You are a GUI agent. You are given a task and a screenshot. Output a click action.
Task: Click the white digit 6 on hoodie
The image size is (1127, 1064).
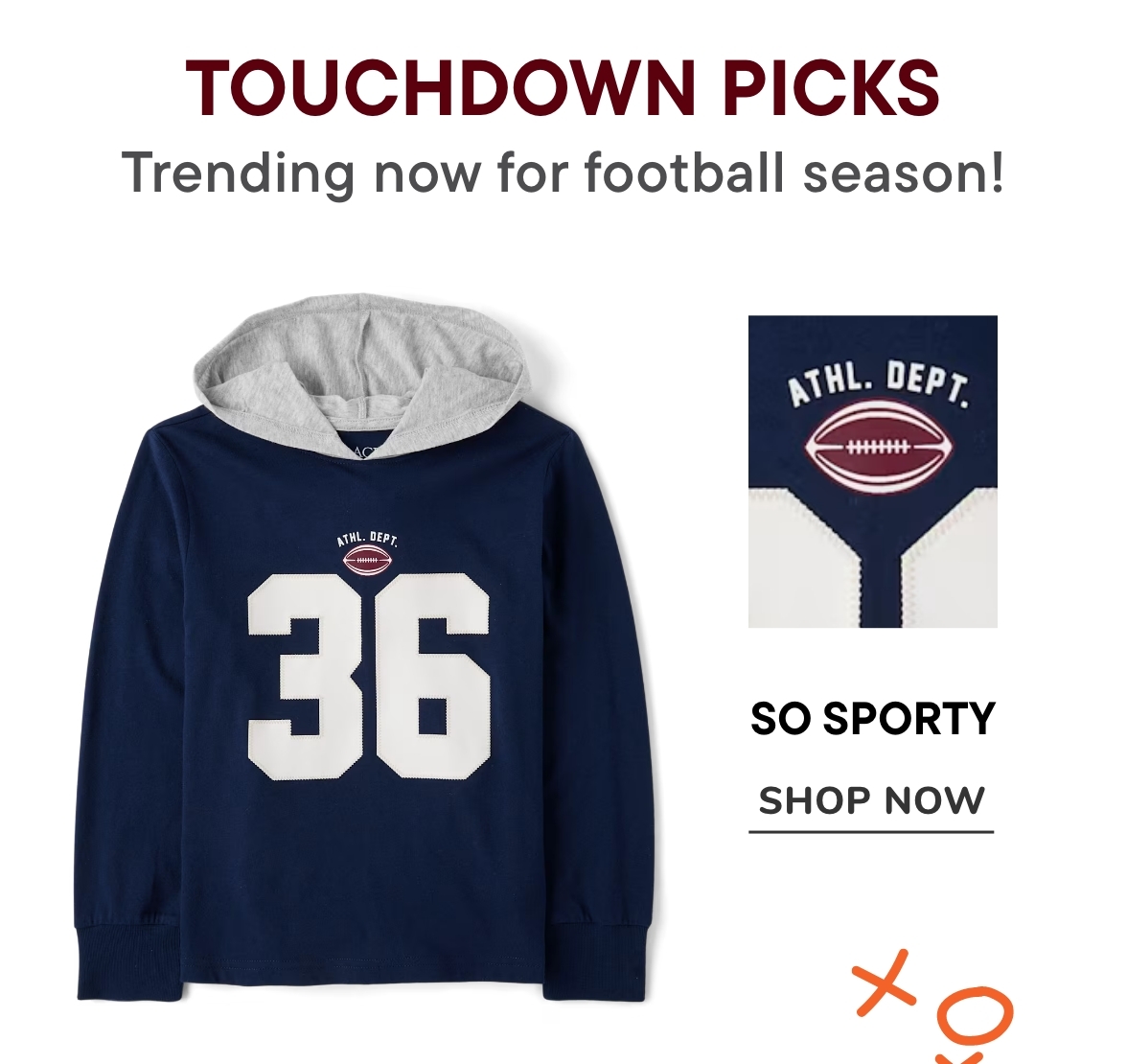431,676
